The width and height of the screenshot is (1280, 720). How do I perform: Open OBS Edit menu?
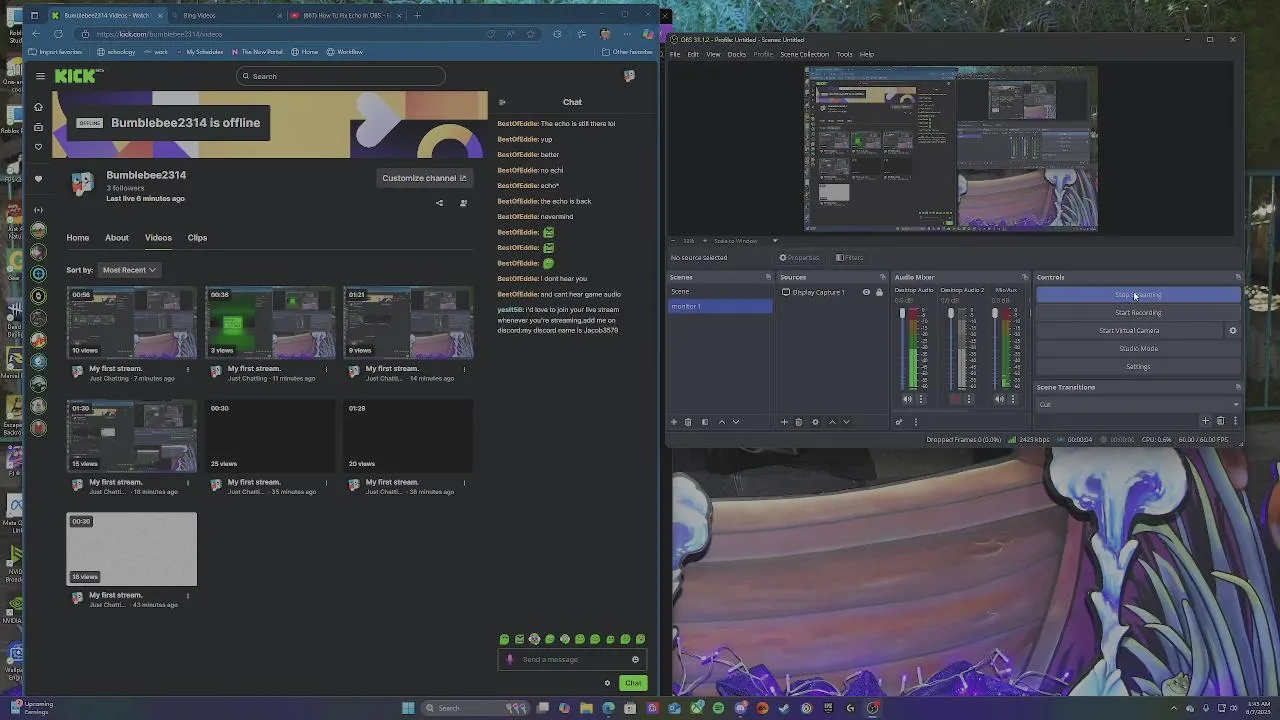[x=693, y=54]
